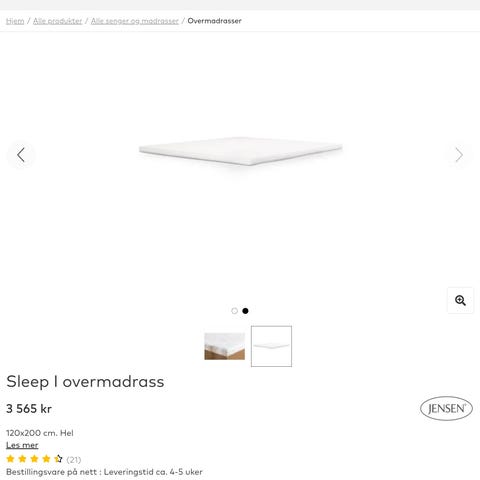480x480 pixels.
Task: Open the zoom magnifier icon
Action: (460, 300)
